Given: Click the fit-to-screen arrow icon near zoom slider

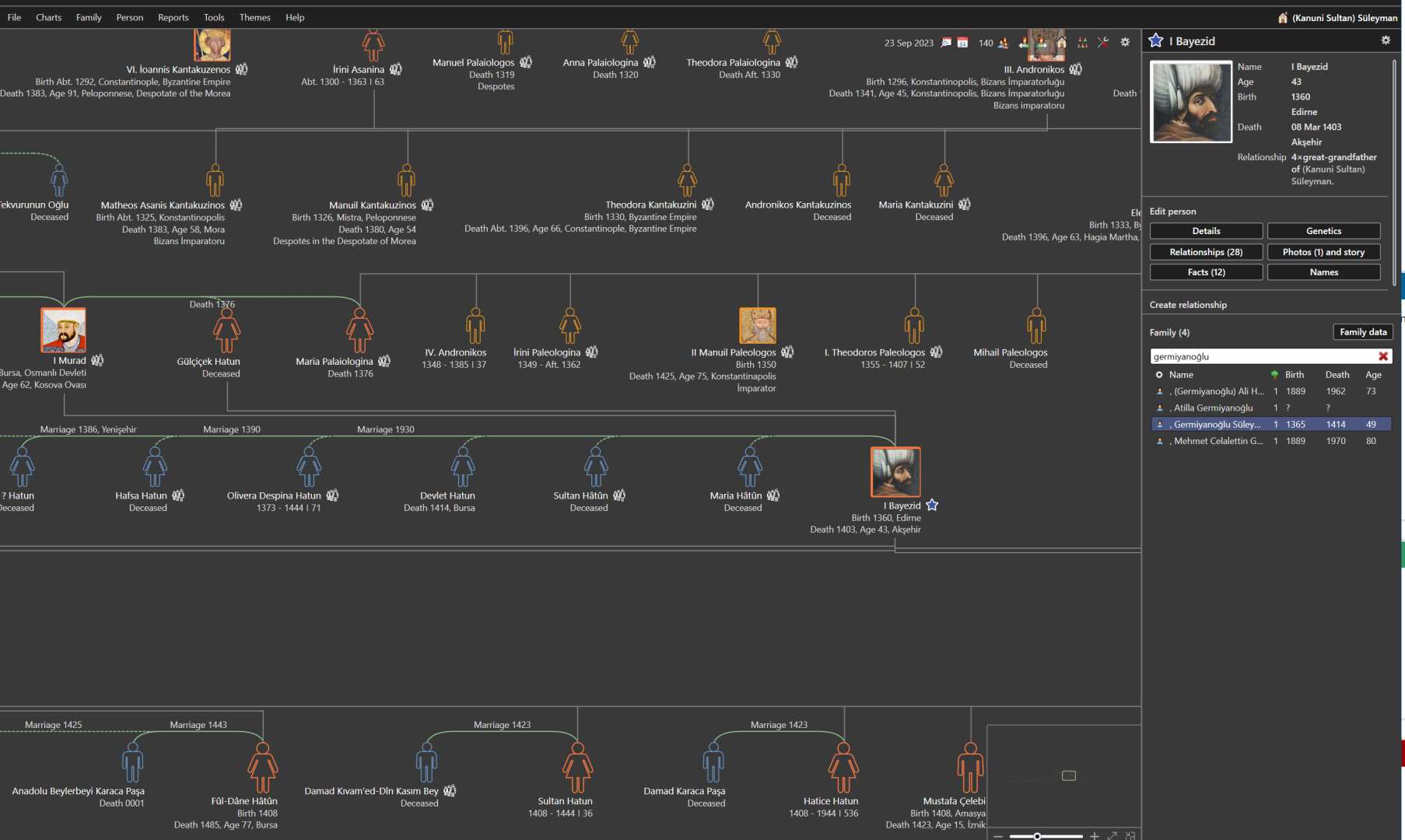Looking at the screenshot, I should tap(1112, 835).
